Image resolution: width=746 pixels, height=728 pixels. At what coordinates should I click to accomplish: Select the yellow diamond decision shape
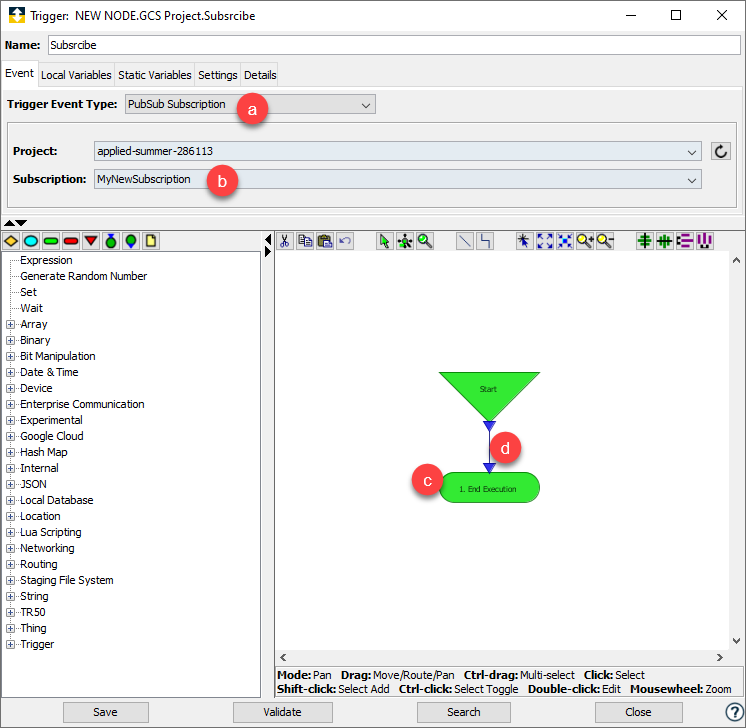tap(11, 241)
